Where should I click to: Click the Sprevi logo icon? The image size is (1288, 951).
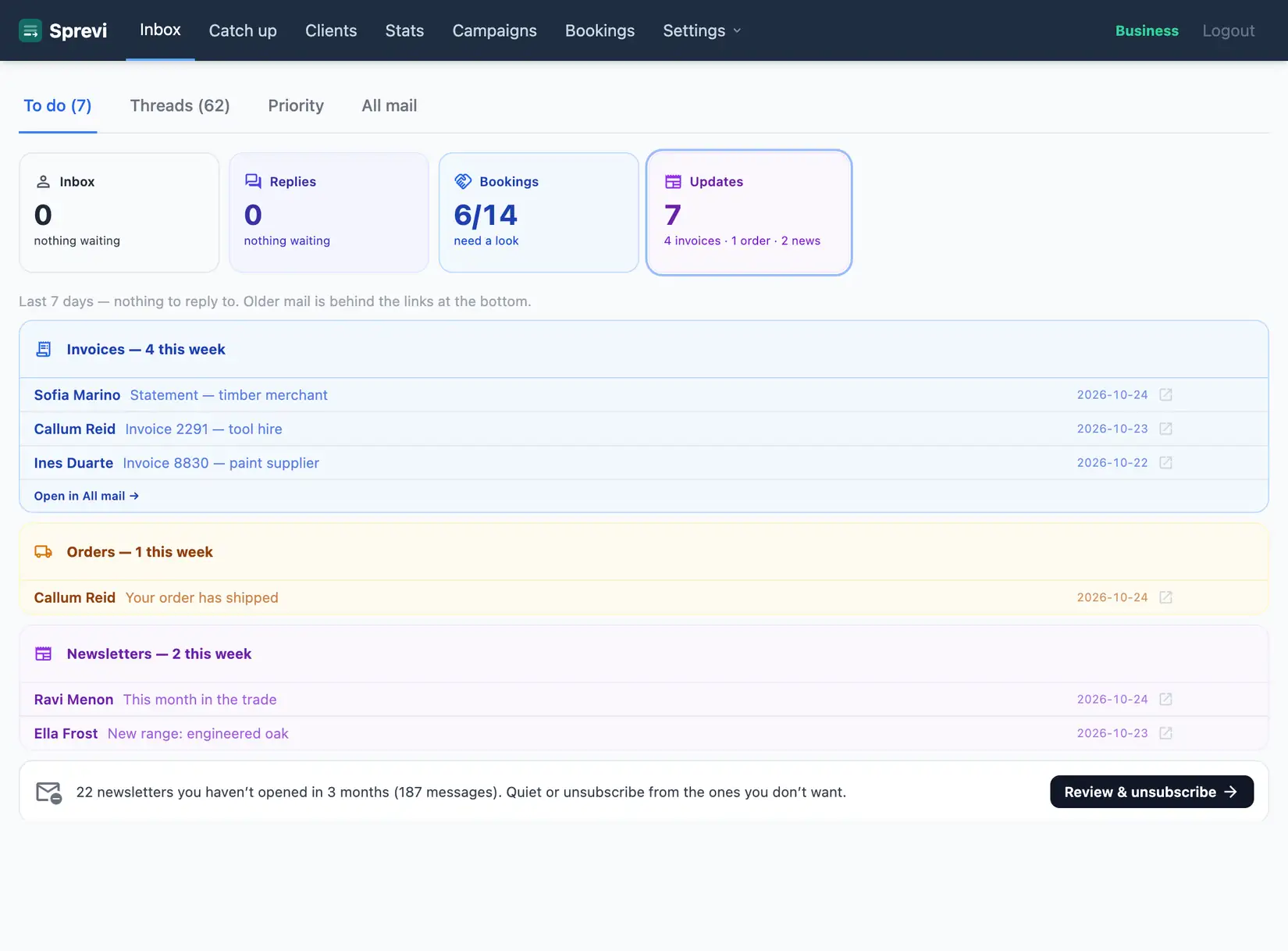click(x=30, y=30)
